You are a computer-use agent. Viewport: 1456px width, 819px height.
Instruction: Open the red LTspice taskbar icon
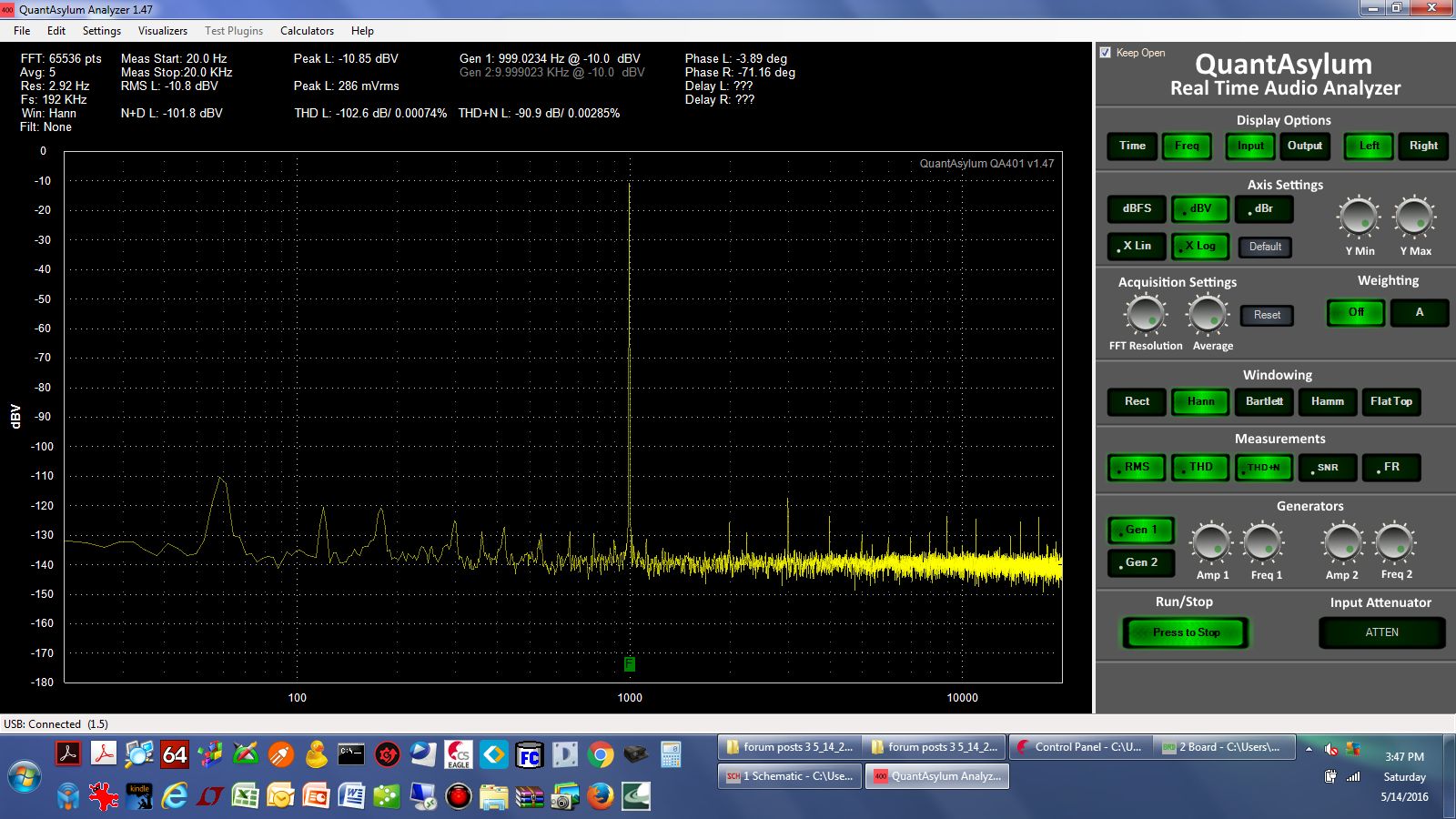[210, 797]
